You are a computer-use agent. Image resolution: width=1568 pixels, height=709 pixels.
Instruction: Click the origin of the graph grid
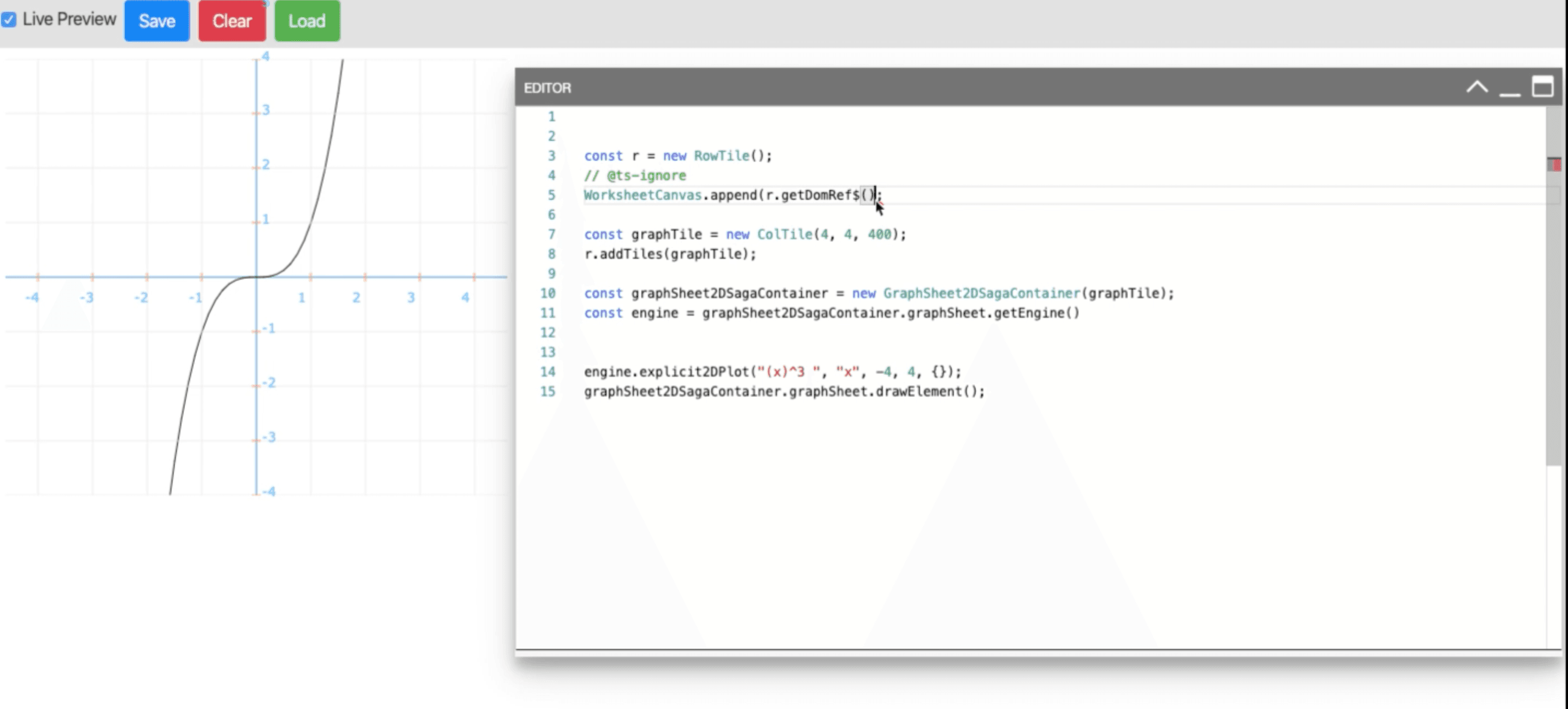coord(256,277)
